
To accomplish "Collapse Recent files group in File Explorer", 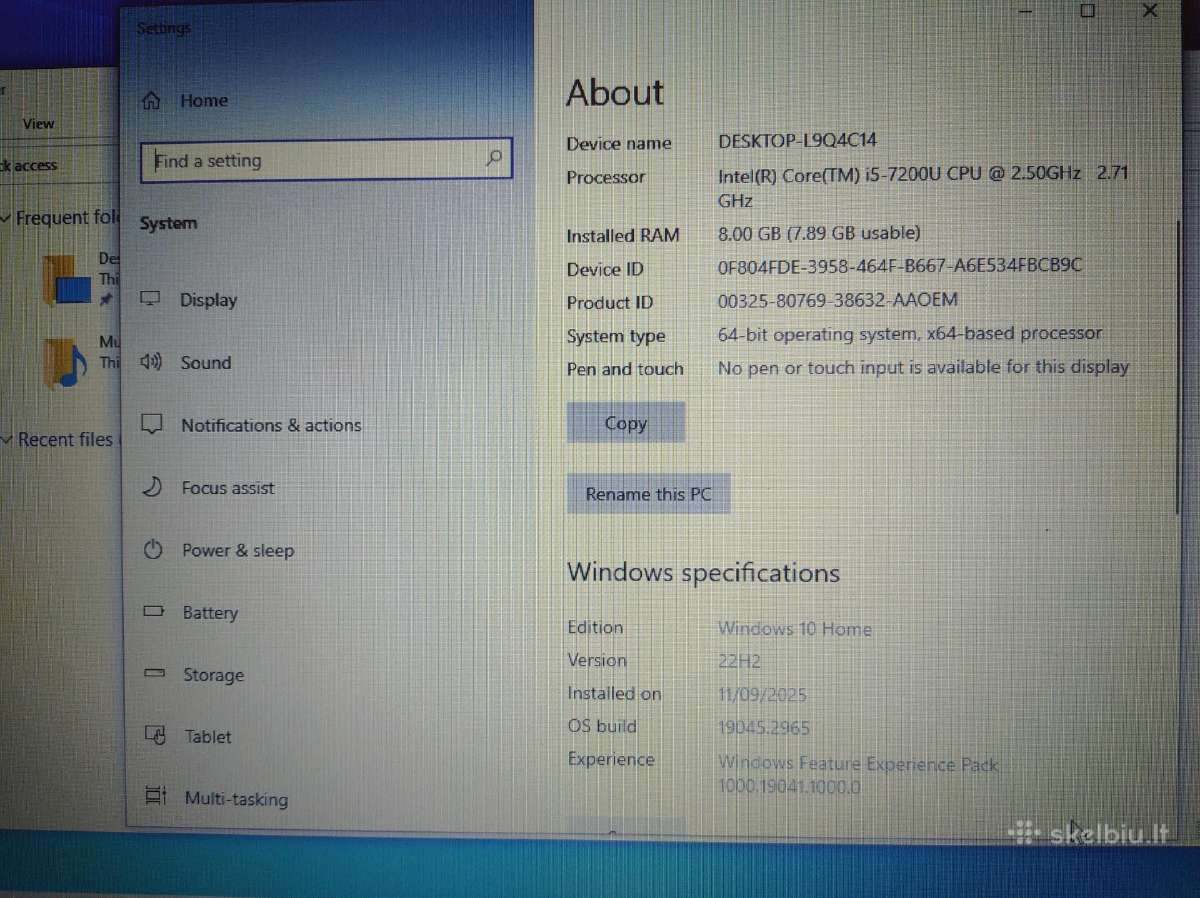I will click(x=7, y=439).
